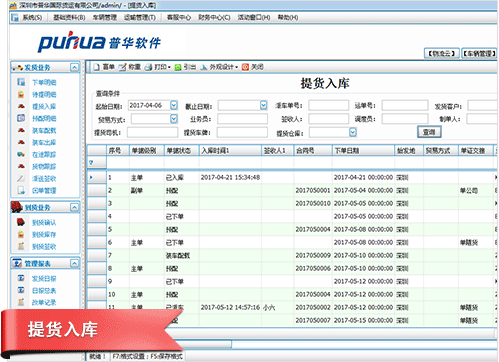
Task: Open the 财务中心(C) menu
Action: point(214,17)
